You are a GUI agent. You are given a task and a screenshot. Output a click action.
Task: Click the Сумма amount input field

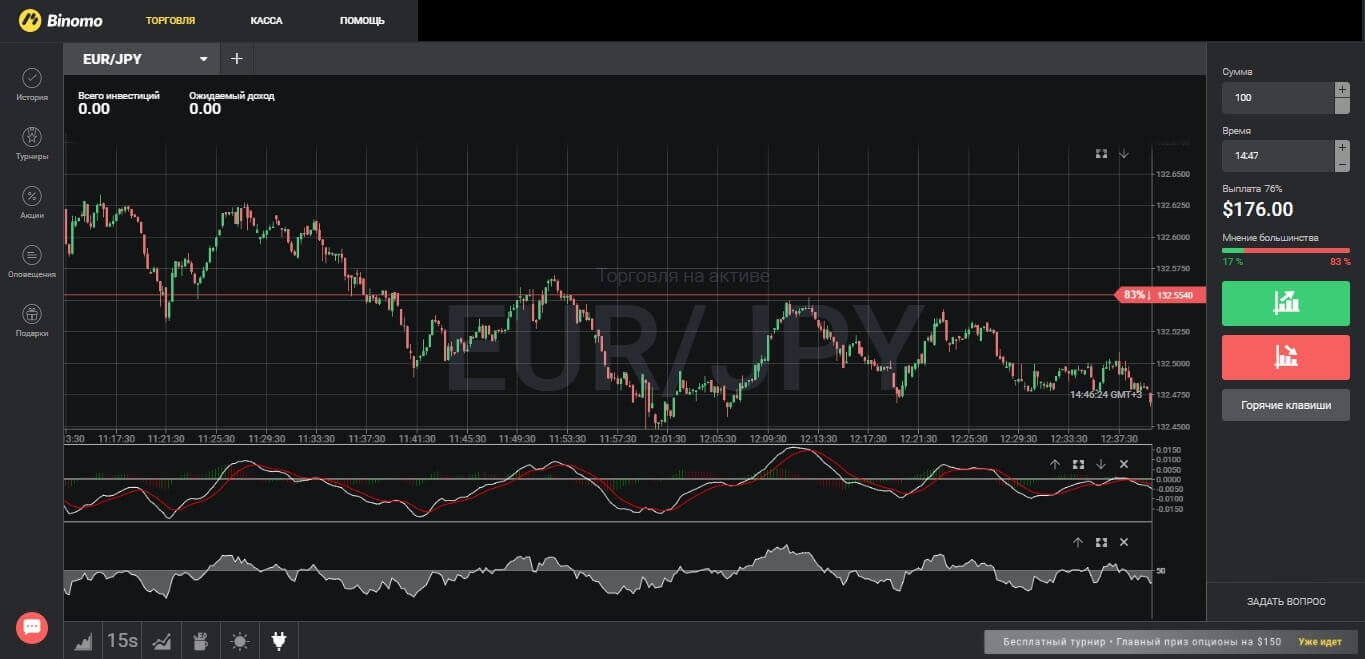click(1277, 98)
